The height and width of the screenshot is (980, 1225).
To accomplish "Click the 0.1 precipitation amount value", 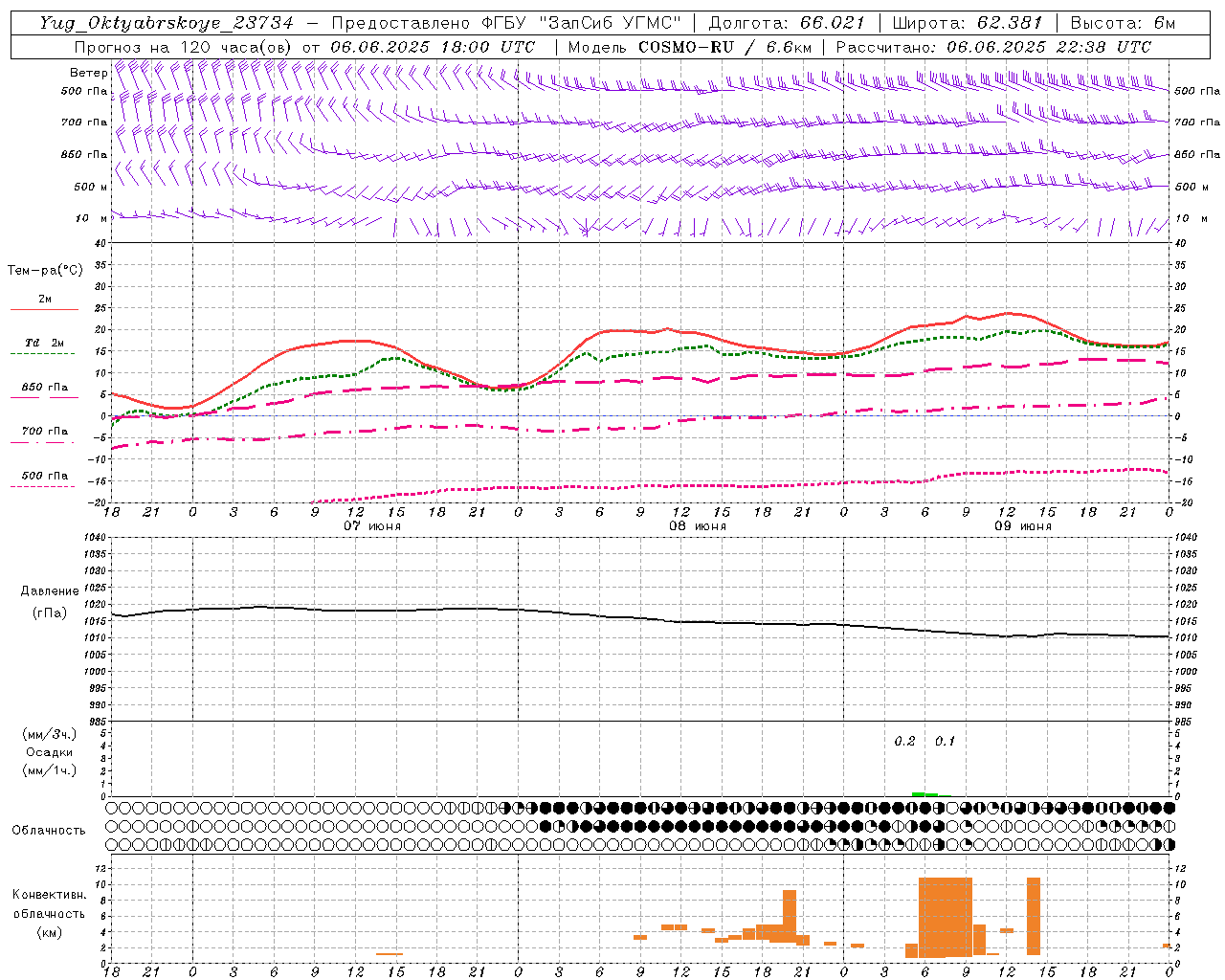I will click(x=945, y=742).
